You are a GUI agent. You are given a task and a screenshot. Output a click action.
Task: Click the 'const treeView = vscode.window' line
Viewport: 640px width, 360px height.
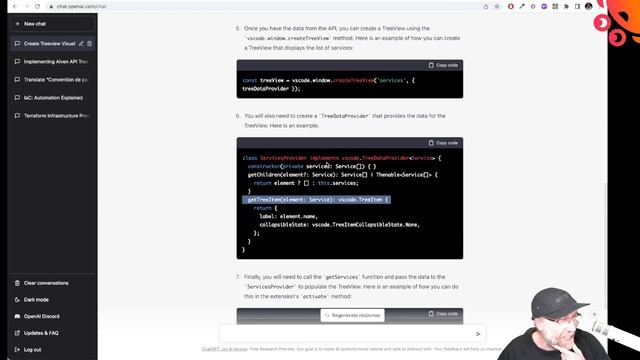click(x=329, y=80)
